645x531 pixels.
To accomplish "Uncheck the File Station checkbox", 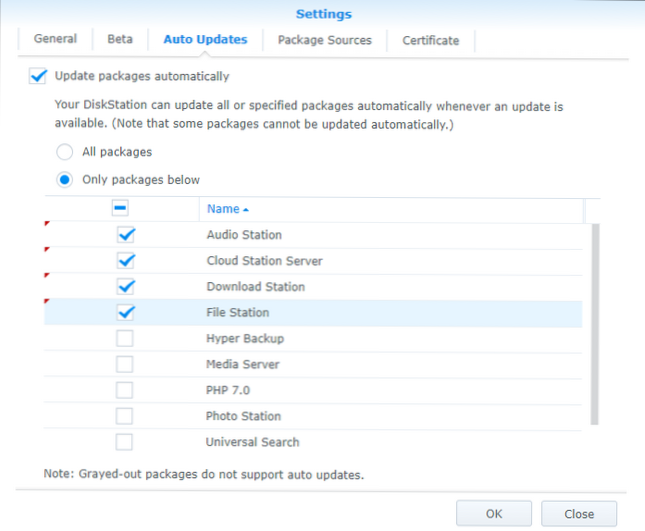I will (125, 313).
